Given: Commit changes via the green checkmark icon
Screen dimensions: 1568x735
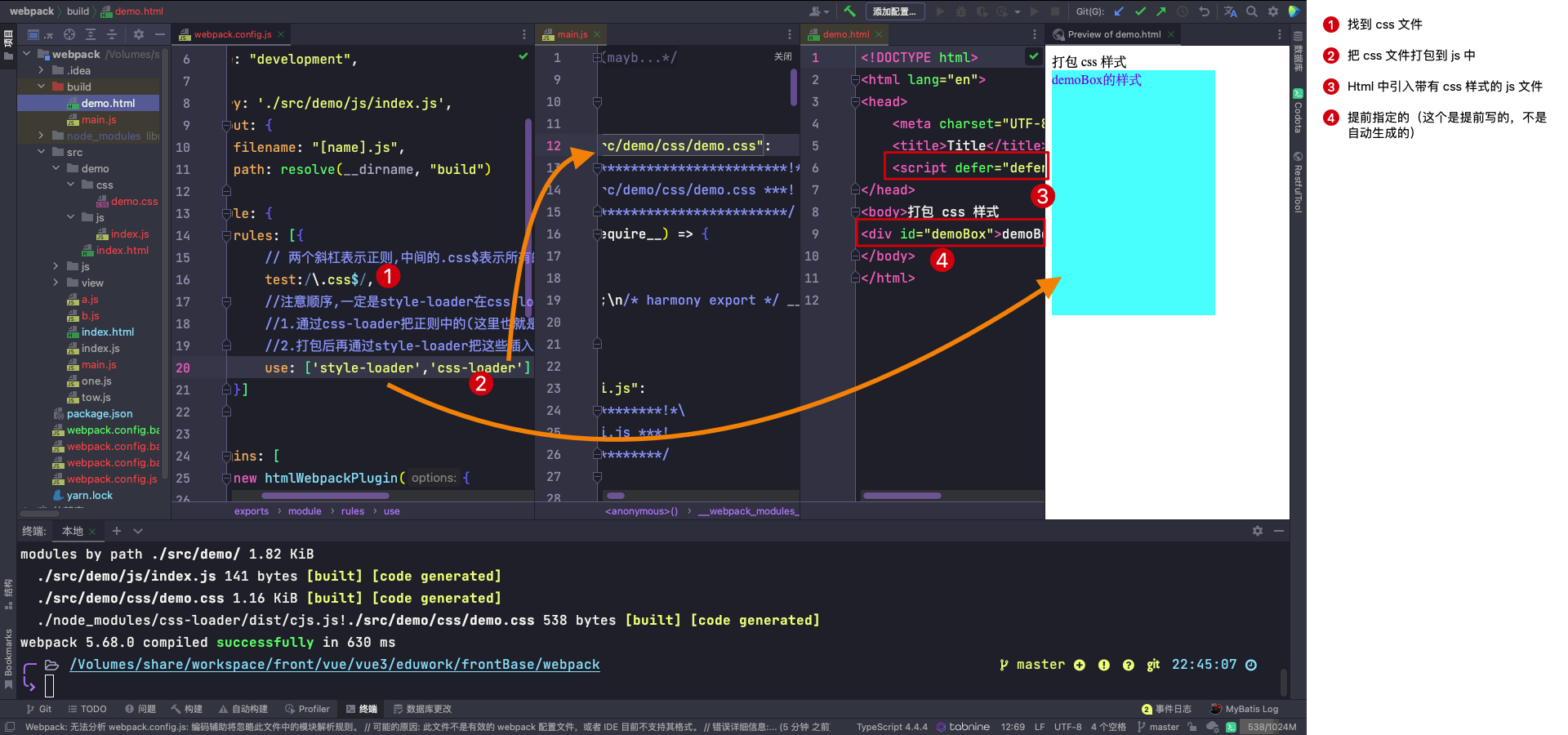Looking at the screenshot, I should [x=1140, y=11].
